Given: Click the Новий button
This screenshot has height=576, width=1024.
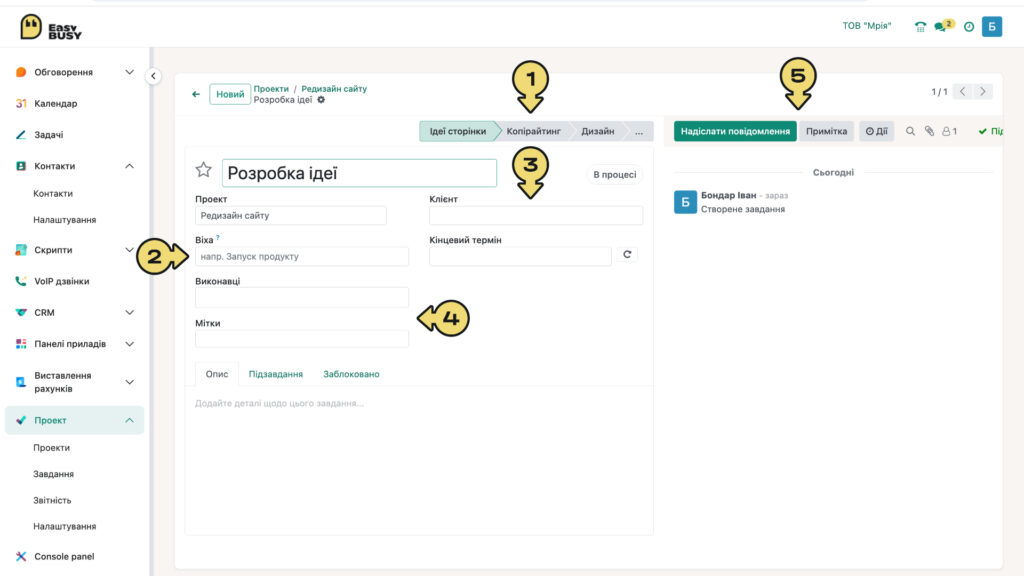Looking at the screenshot, I should point(230,94).
